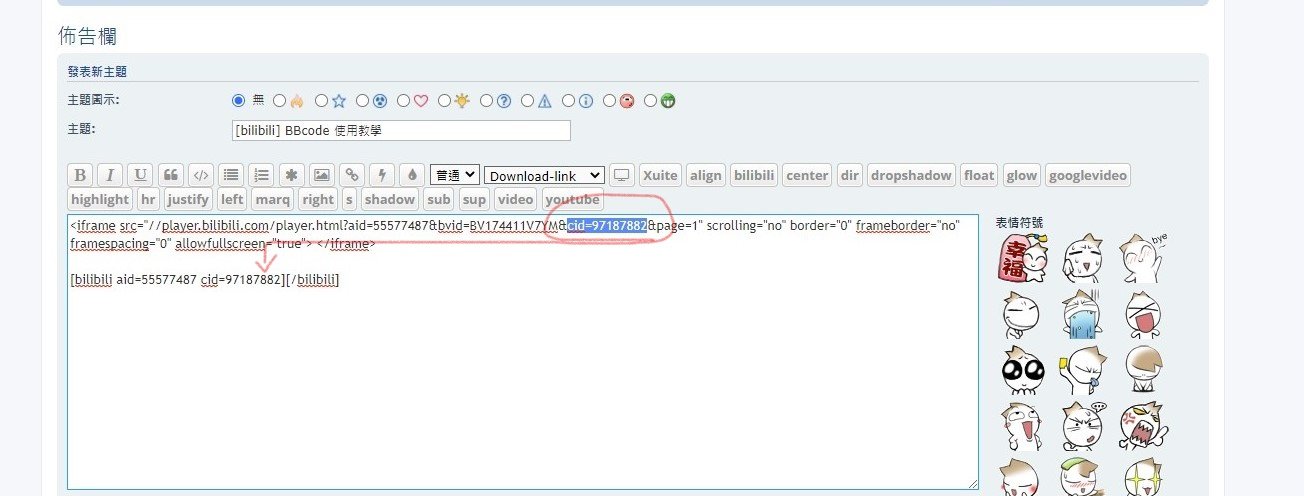Open the 普通 font size dropdown
Image resolution: width=1304 pixels, height=496 pixels.
[x=455, y=175]
